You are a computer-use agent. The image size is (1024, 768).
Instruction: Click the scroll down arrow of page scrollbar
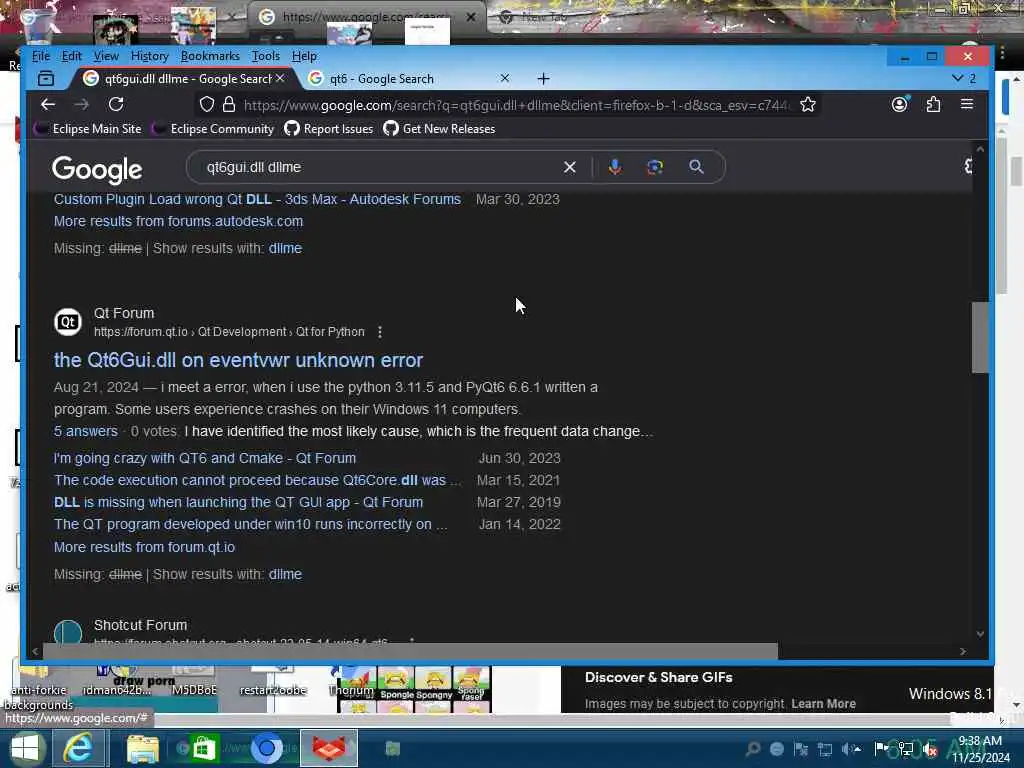click(x=980, y=633)
